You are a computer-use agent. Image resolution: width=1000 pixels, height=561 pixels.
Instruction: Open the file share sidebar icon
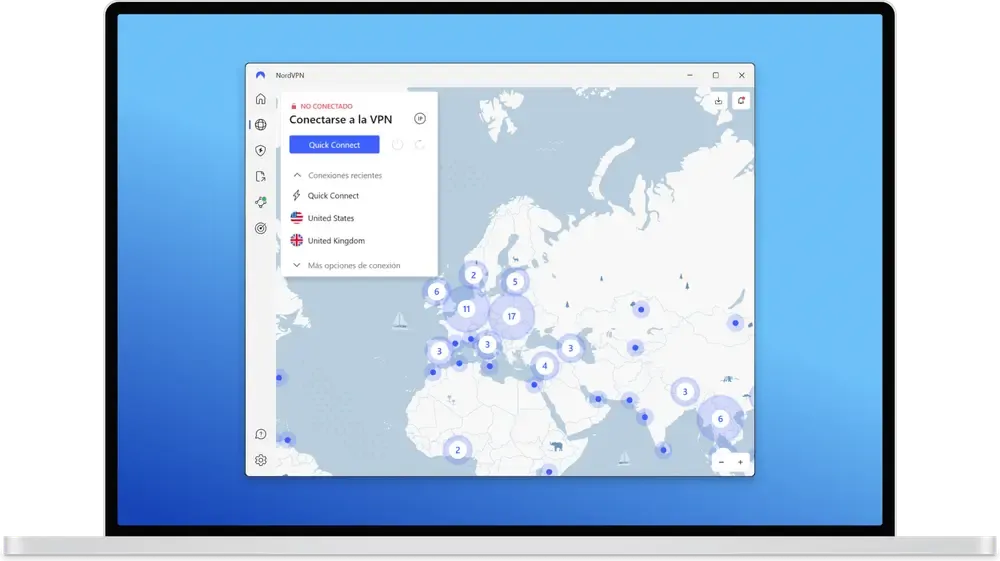pos(261,177)
